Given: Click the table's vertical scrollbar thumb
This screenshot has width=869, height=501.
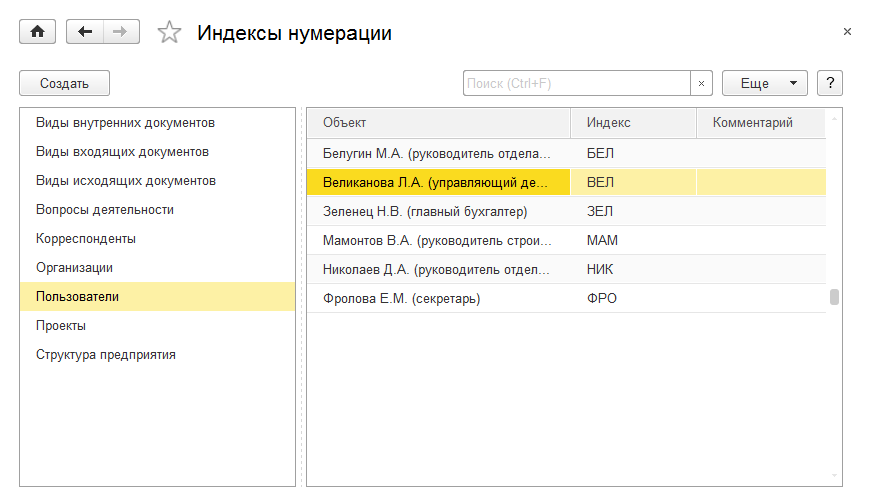Looking at the screenshot, I should pos(834,297).
